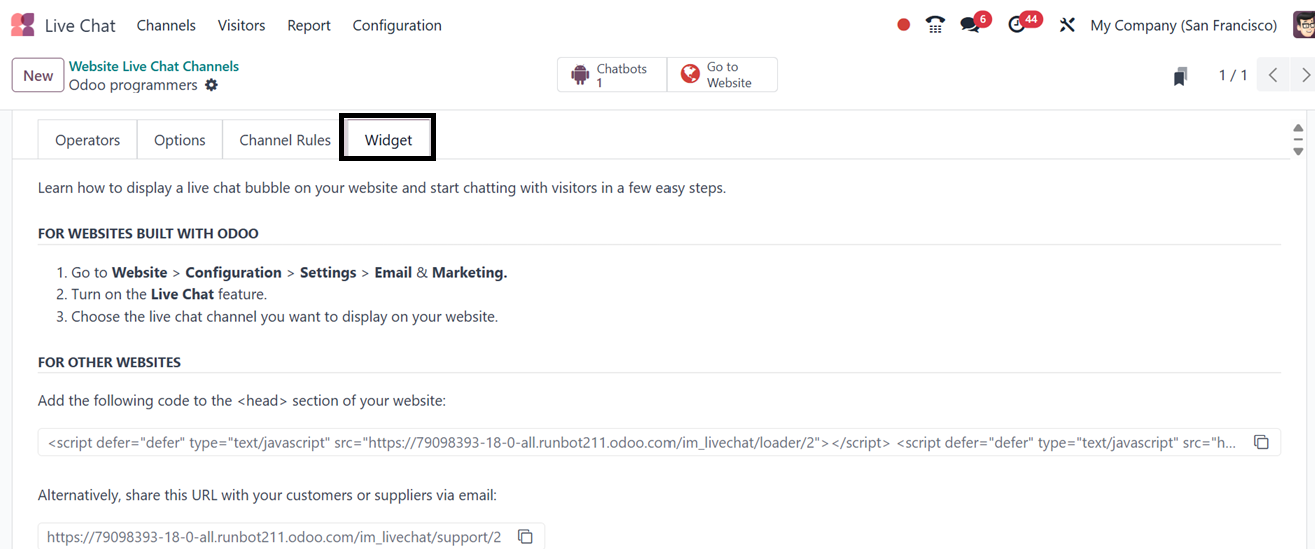
Task: Click the bookmark icon near the pager
Action: 1181,76
